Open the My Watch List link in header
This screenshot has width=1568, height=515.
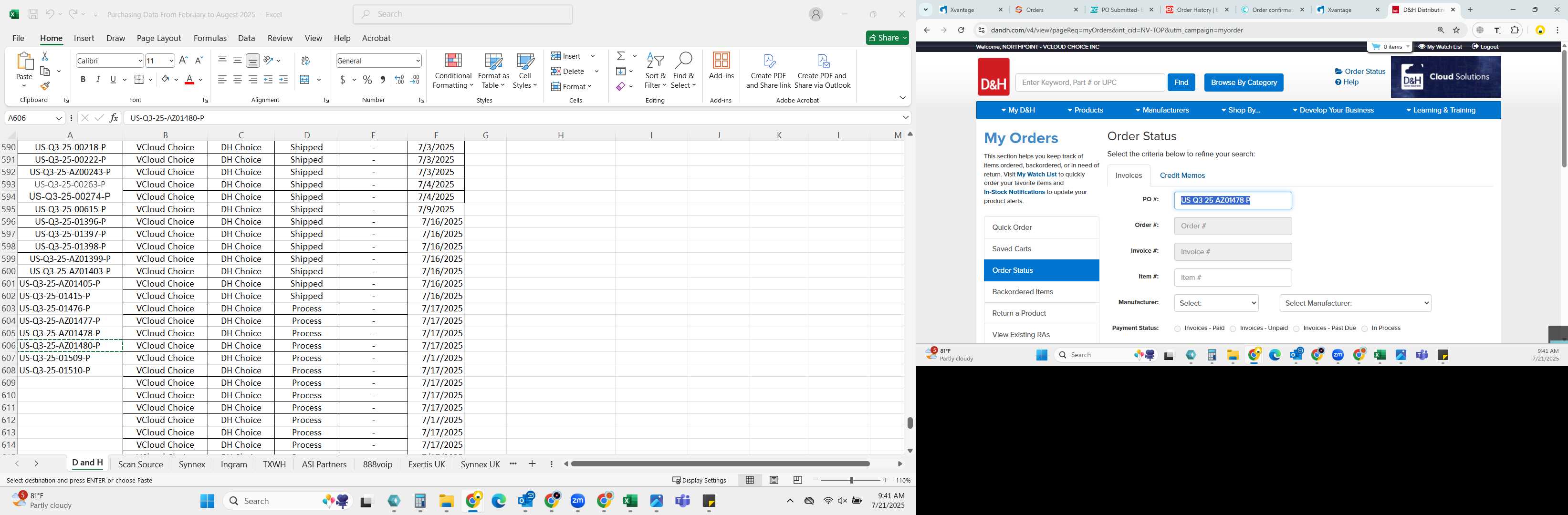1440,47
